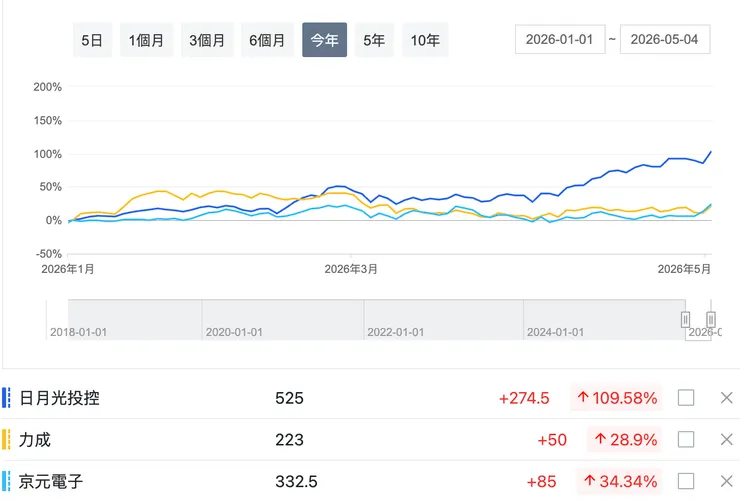The width and height of the screenshot is (740, 500).
Task: Tick the checkbox for 日月光投控
Action: click(x=686, y=398)
